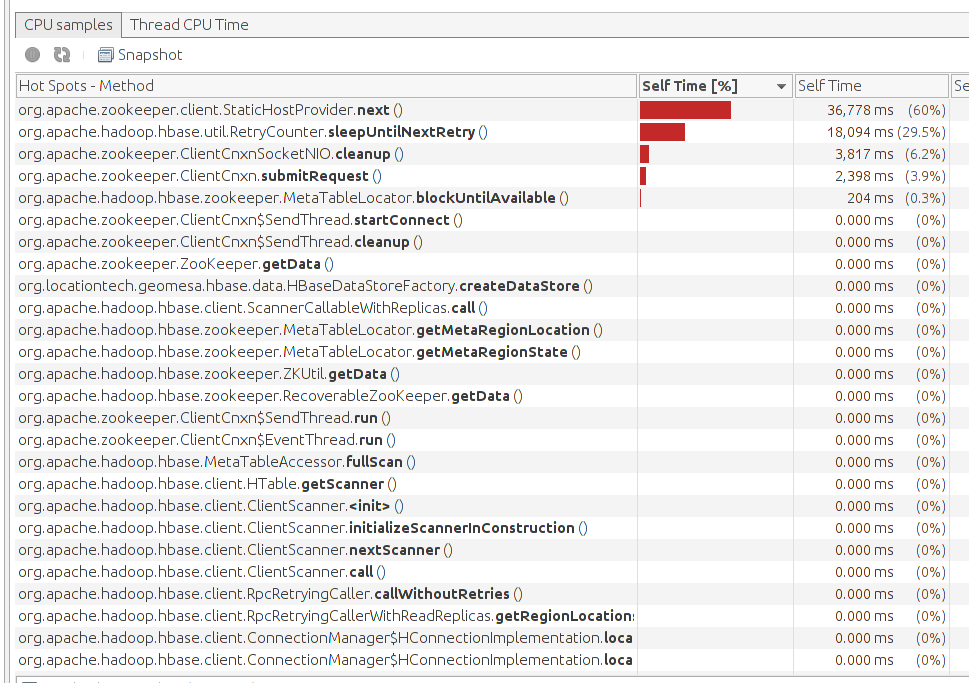
Task: Take a Snapshot of CPU samples
Action: point(140,55)
